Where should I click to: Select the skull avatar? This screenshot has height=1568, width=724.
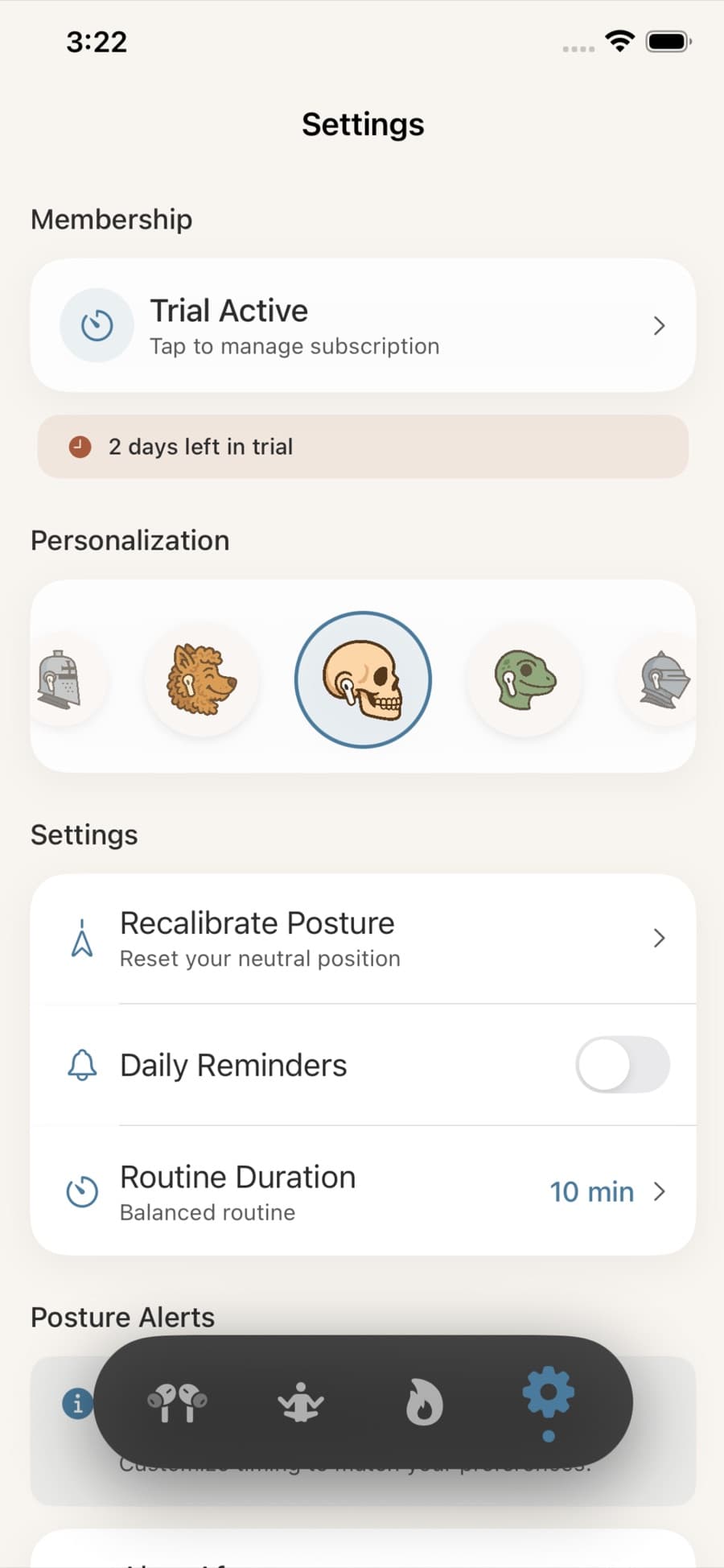363,680
